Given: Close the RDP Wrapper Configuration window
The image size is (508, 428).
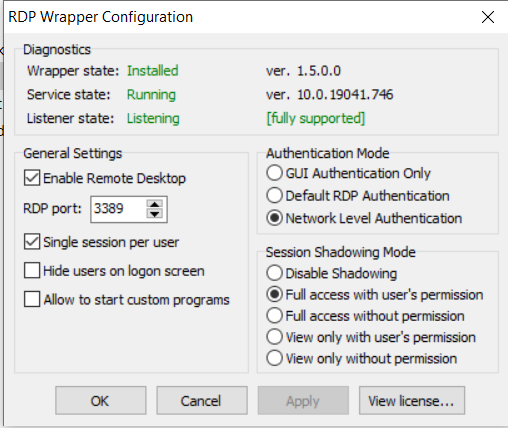Looking at the screenshot, I should pyautogui.click(x=488, y=17).
